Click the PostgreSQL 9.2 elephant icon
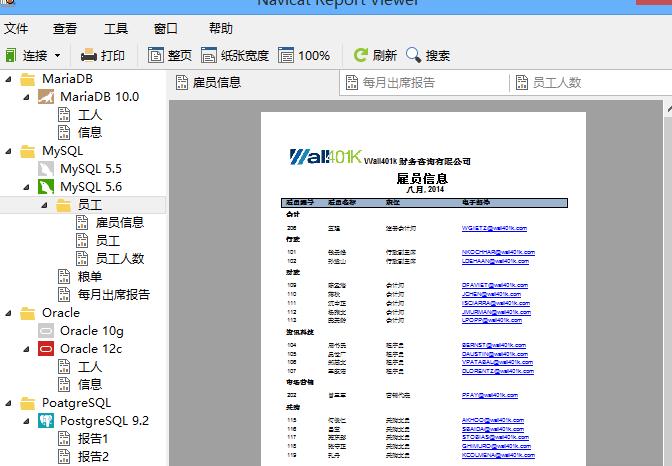Screen dimensions: 672x466 click(x=46, y=421)
